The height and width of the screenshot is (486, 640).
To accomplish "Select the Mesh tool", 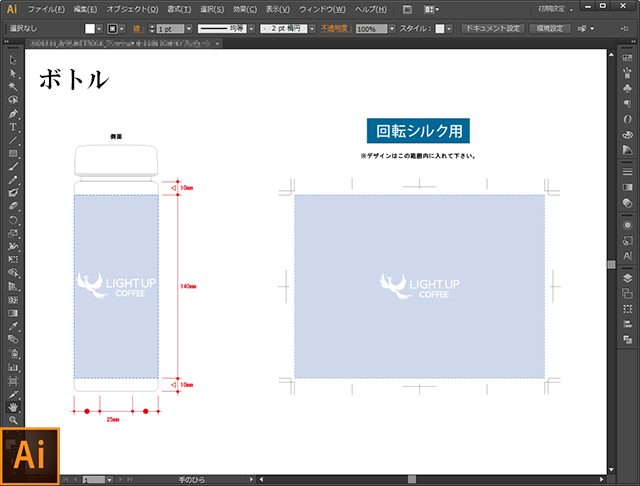I will pos(13,300).
